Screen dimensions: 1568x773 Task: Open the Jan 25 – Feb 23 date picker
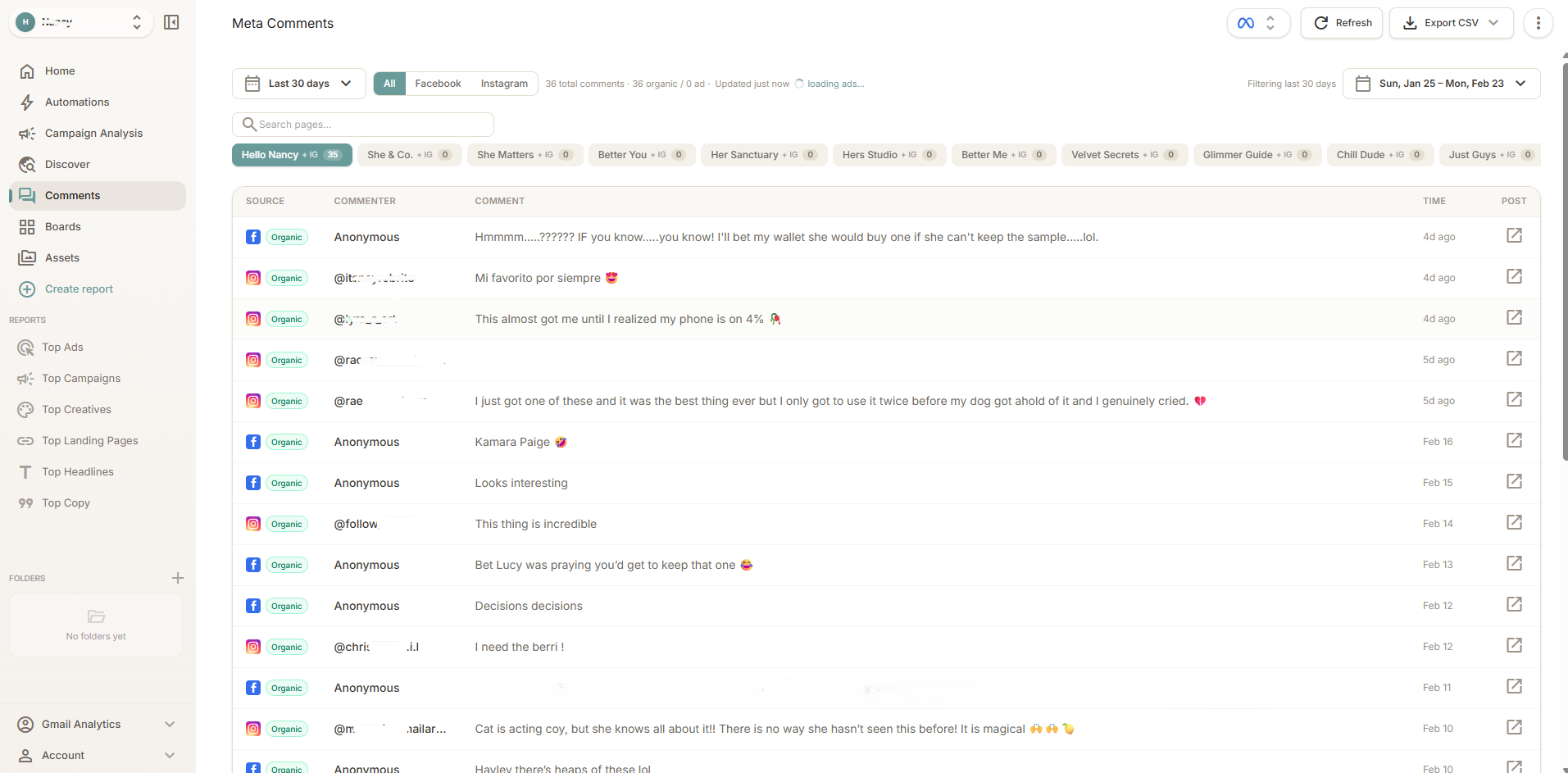coord(1440,83)
